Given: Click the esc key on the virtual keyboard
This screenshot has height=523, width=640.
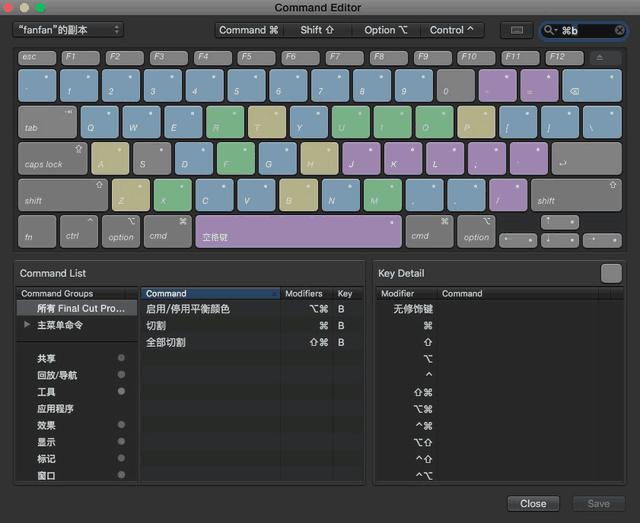Looking at the screenshot, I should pyautogui.click(x=37, y=58).
